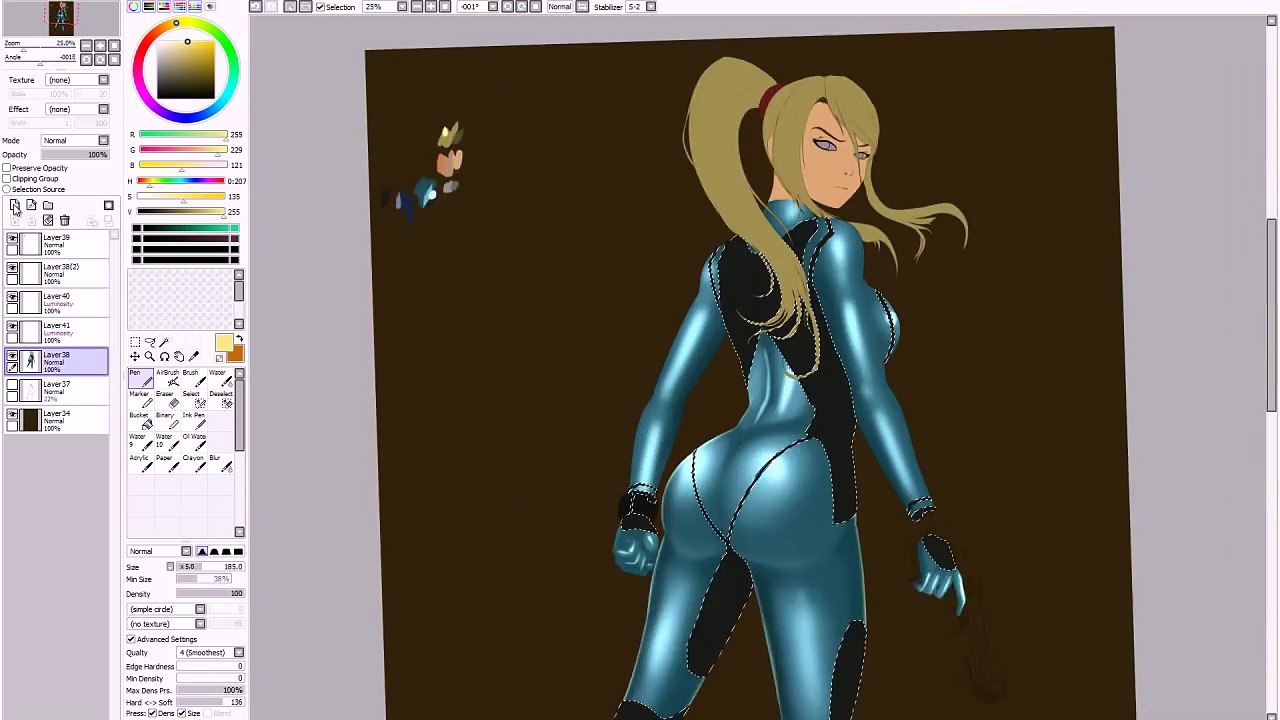Viewport: 1280px width, 720px height.
Task: Select the Acrylic brush
Action: 140,463
